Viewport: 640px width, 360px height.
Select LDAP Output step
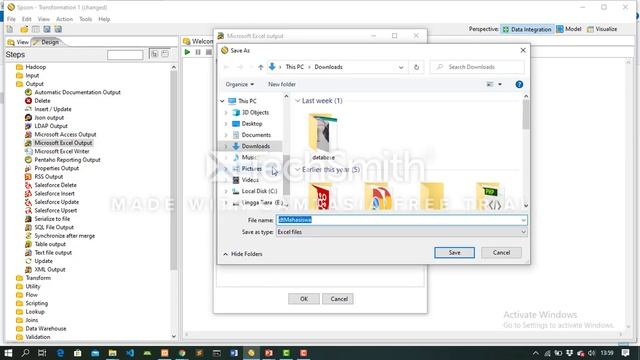pos(51,126)
